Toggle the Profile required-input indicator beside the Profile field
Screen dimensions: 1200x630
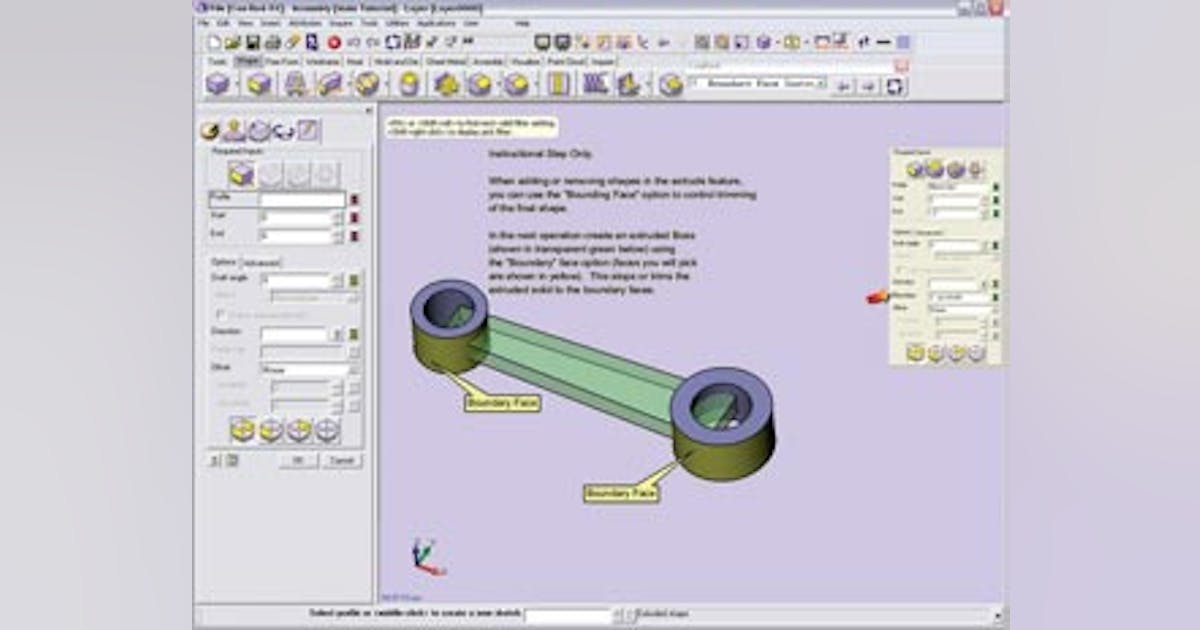[x=354, y=198]
